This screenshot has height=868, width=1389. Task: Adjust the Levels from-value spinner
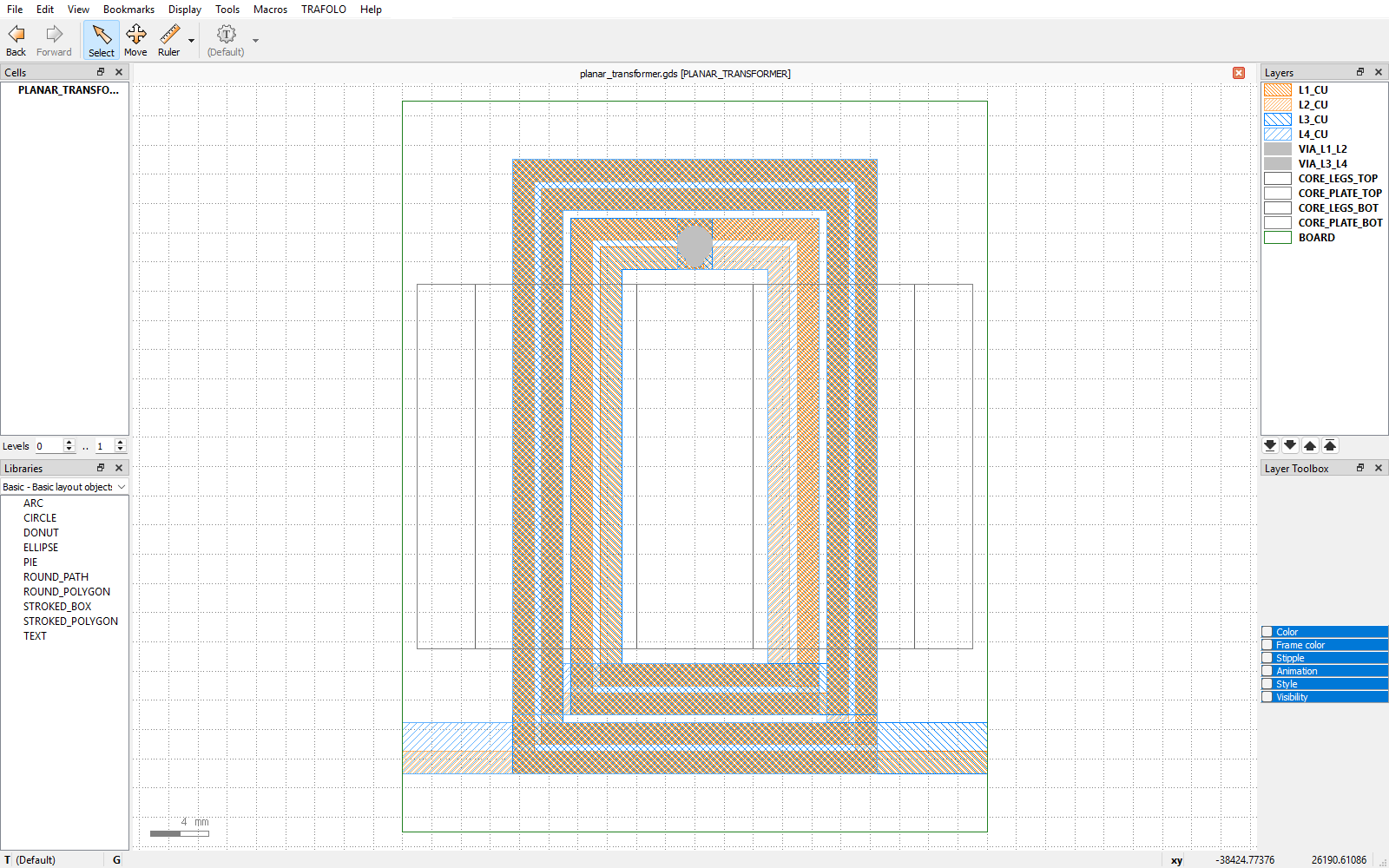[69, 446]
